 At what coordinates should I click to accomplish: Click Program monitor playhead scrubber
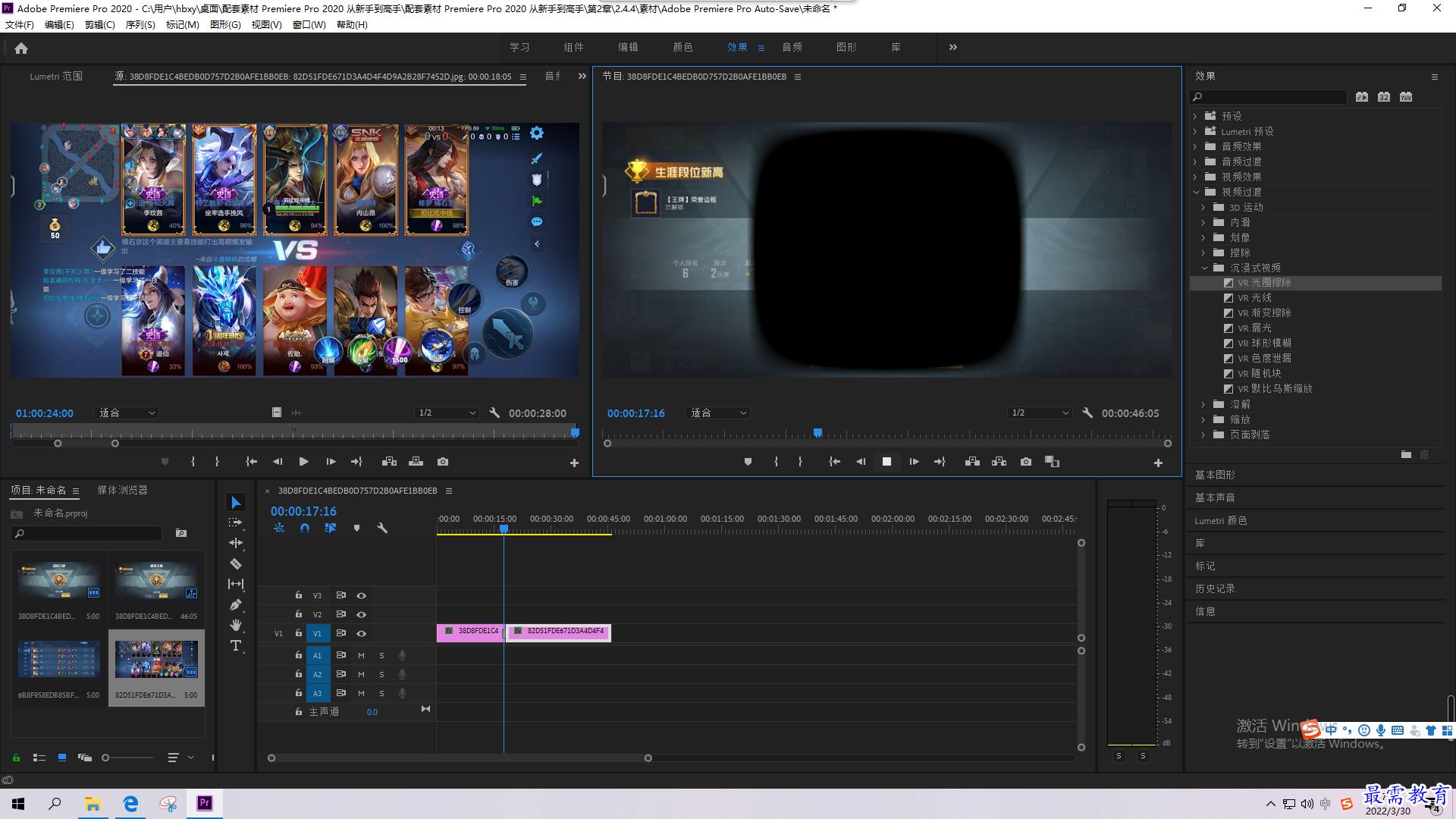817,433
